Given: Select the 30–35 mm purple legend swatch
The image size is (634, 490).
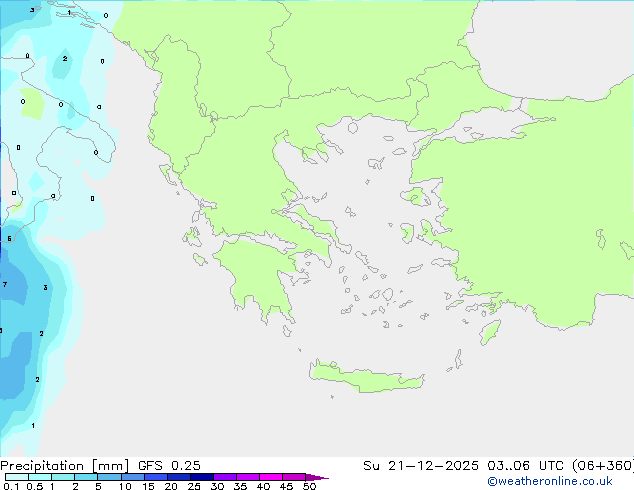Looking at the screenshot, I should (225, 477).
